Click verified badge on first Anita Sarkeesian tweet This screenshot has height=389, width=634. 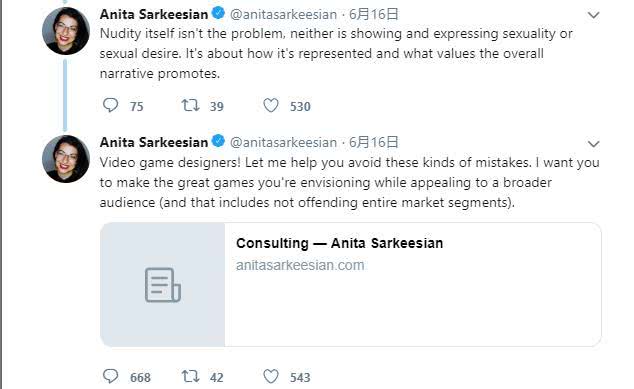(218, 13)
